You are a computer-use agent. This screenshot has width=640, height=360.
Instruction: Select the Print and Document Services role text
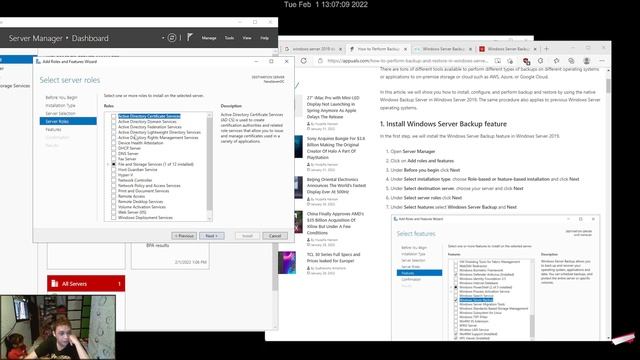click(143, 191)
